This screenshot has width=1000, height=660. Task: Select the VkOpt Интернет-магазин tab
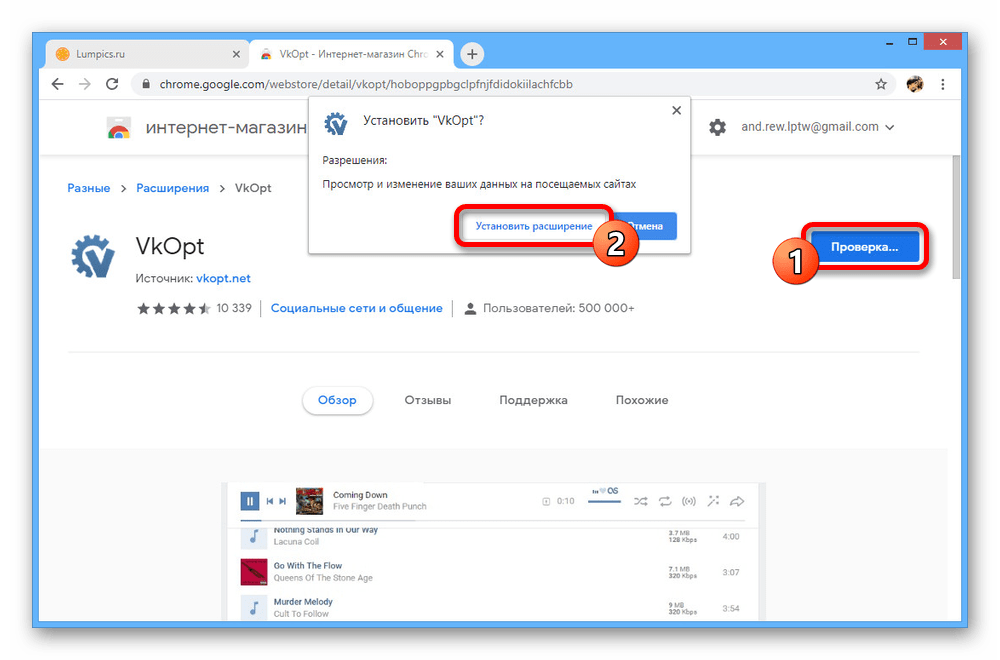(x=351, y=54)
